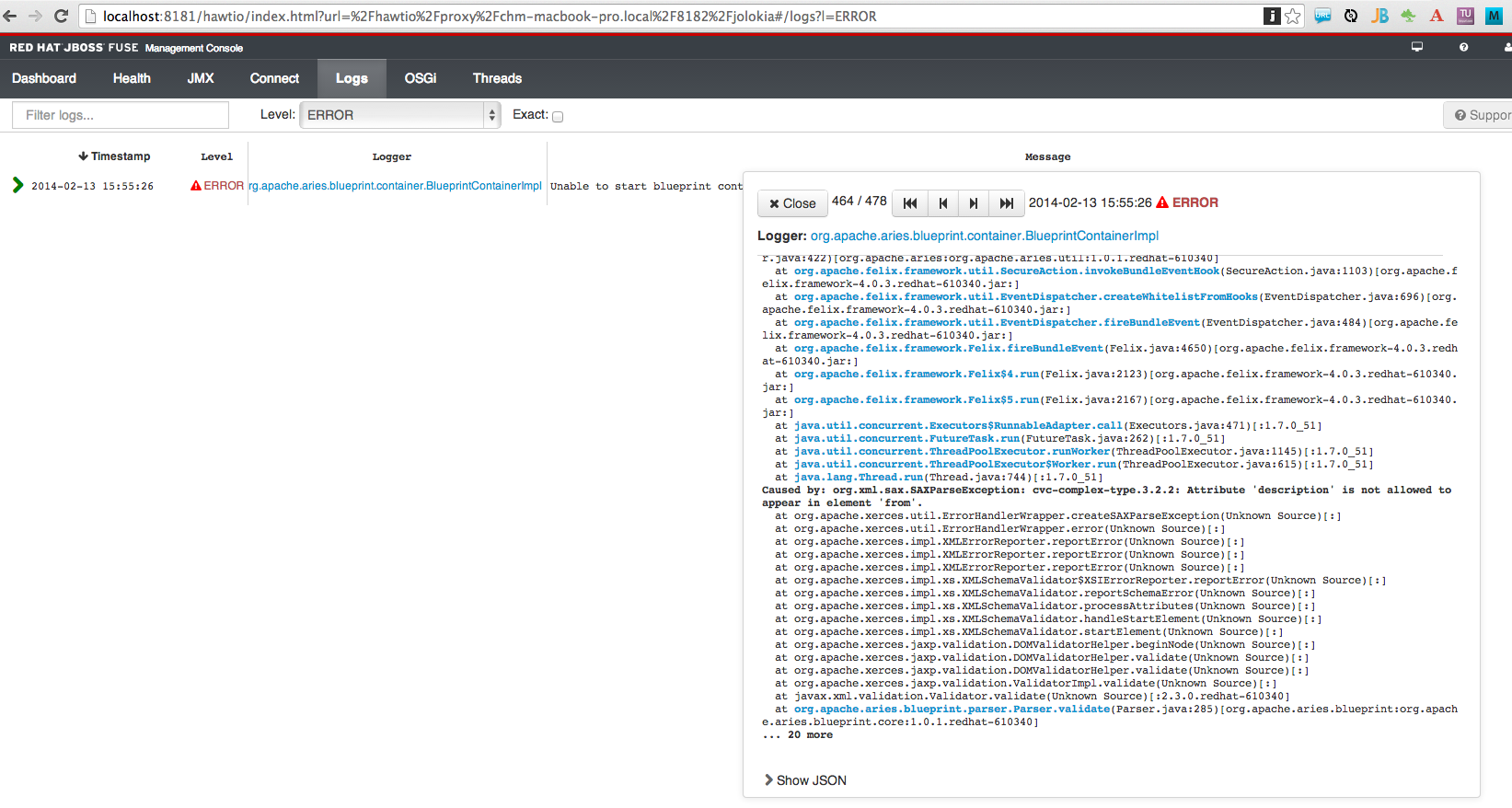
Task: Click the circular sync arrows extension icon
Action: click(1351, 16)
